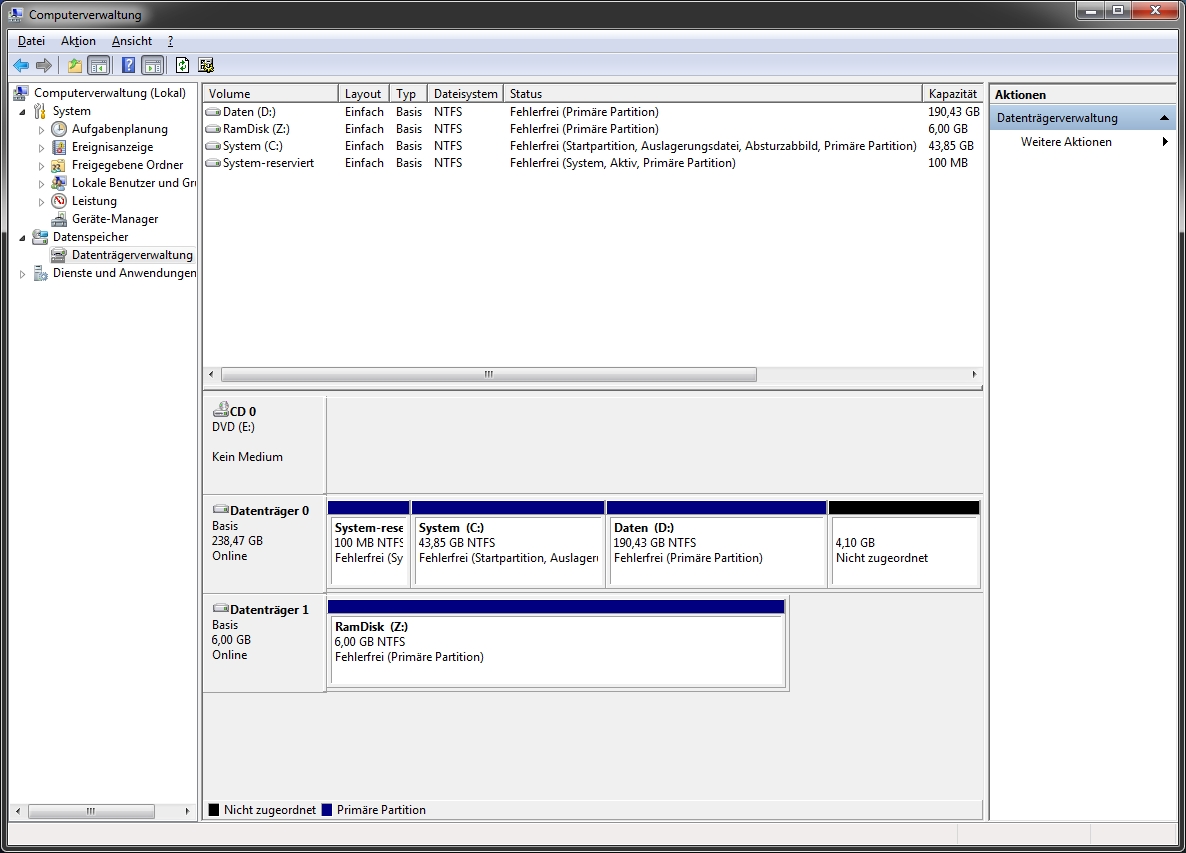Open the Aktion menu

coord(78,41)
